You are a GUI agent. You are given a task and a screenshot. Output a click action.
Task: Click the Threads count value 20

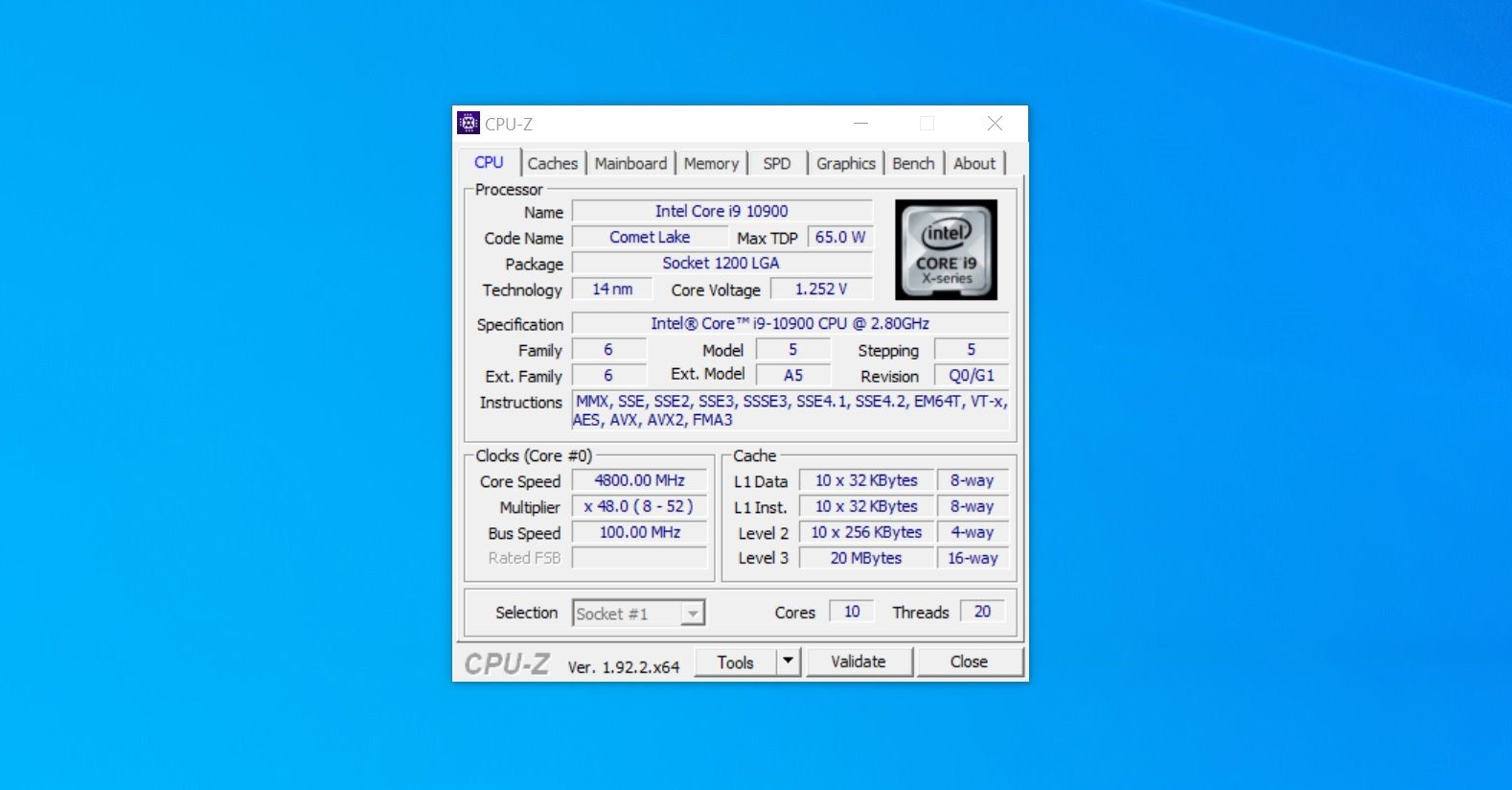pos(982,612)
